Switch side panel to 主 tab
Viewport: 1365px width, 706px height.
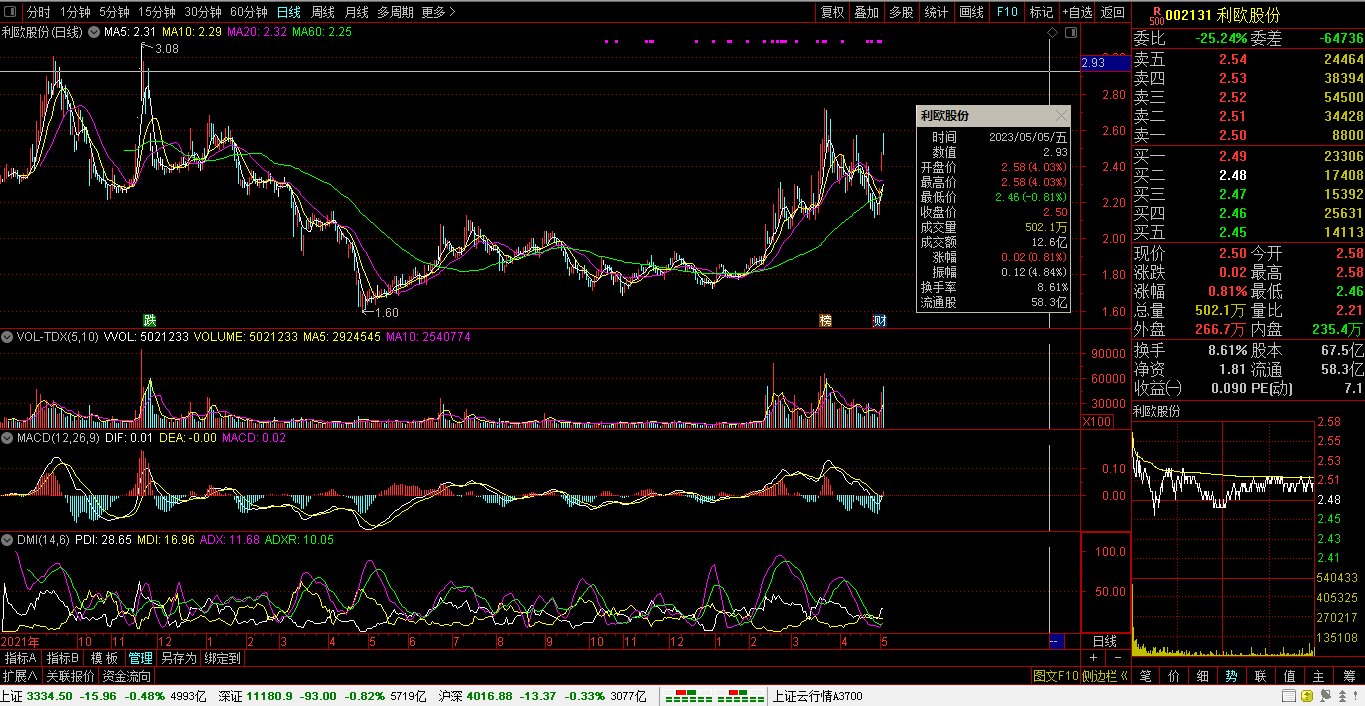[x=1318, y=676]
